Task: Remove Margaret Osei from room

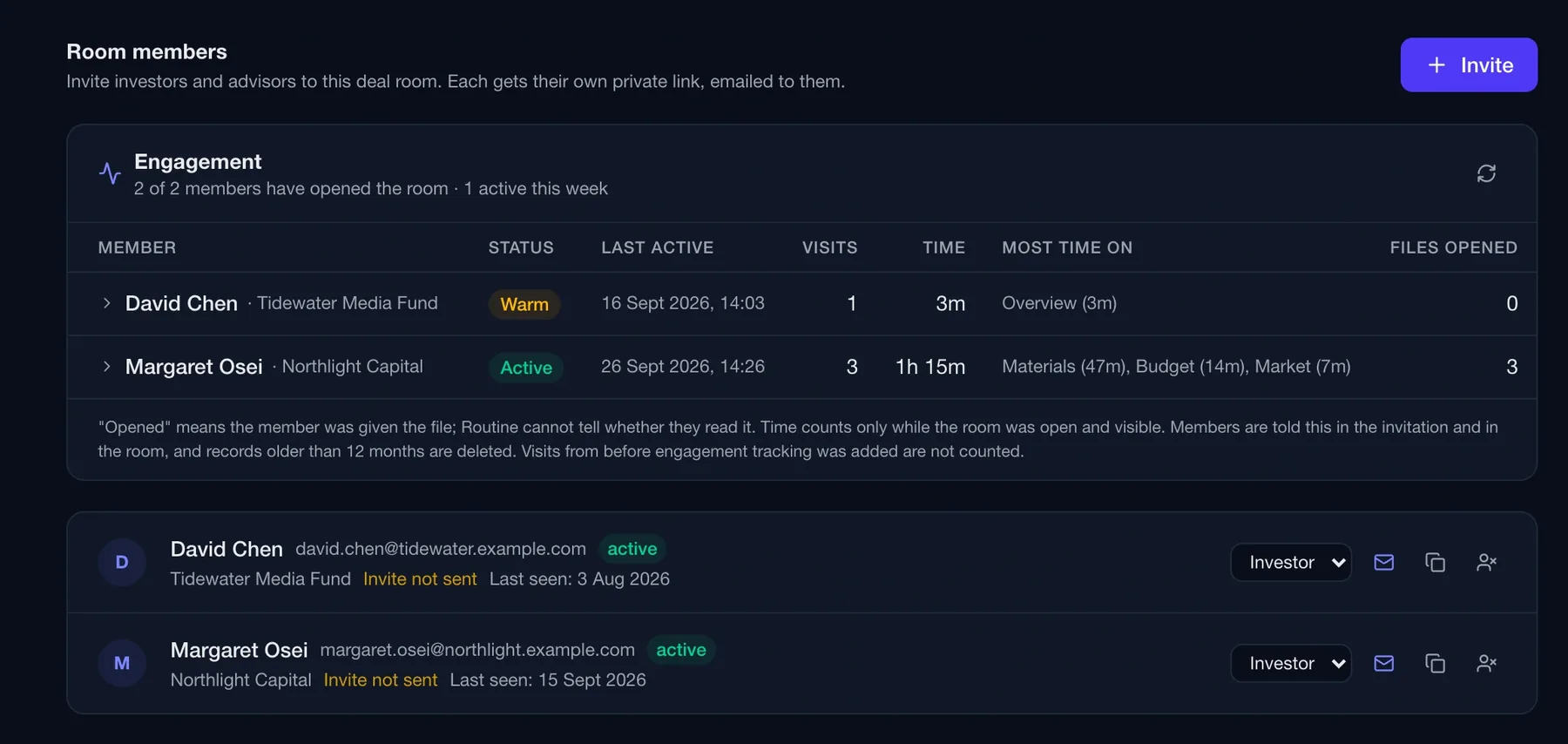Action: (x=1486, y=664)
